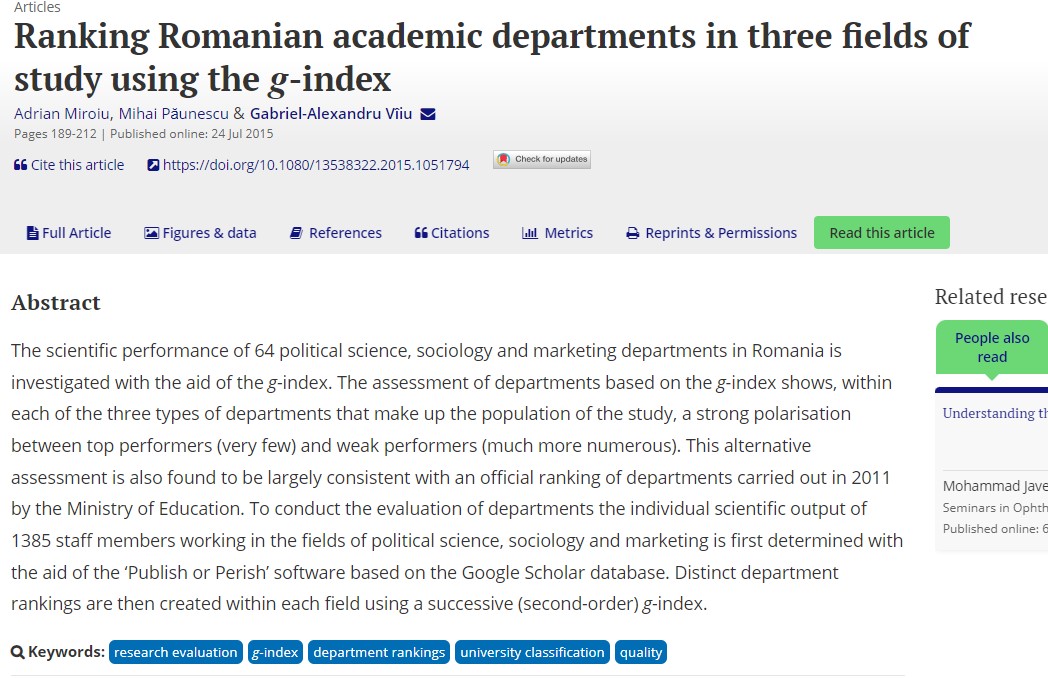
Task: Click the bar chart icon on Metrics
Action: click(530, 233)
